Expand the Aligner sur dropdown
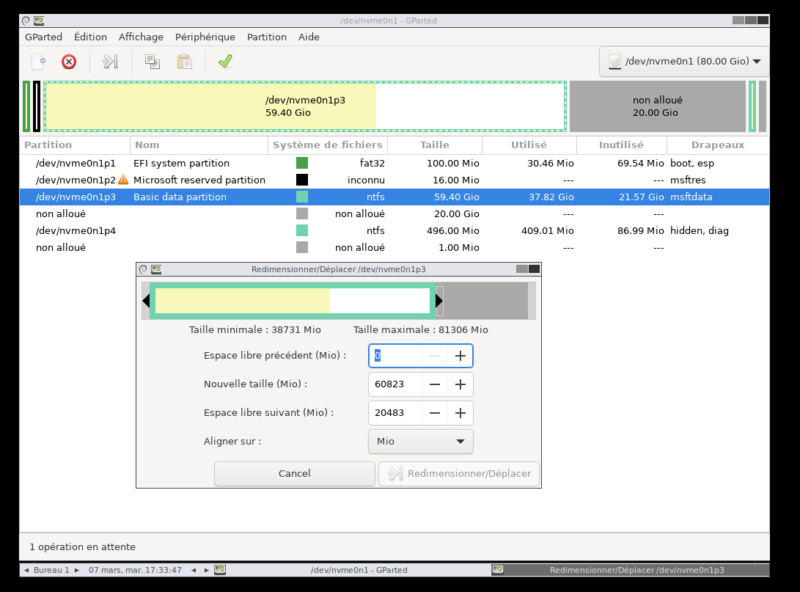Viewport: 800px width, 592px height. click(420, 441)
